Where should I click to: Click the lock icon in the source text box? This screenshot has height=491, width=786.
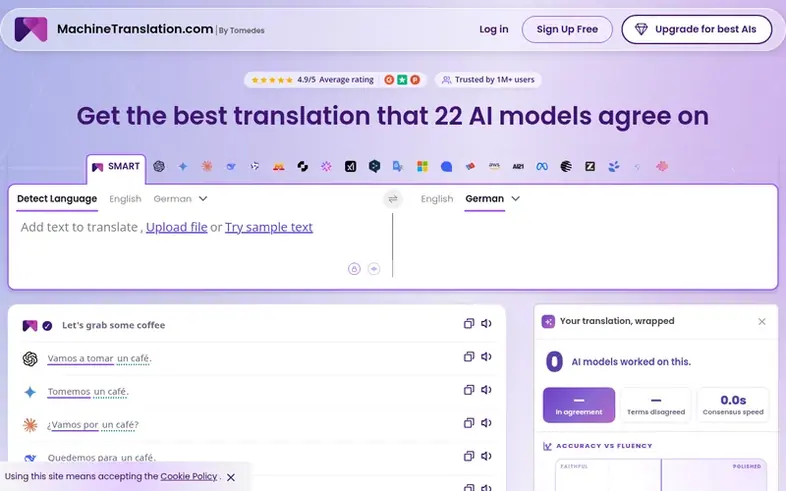point(354,269)
